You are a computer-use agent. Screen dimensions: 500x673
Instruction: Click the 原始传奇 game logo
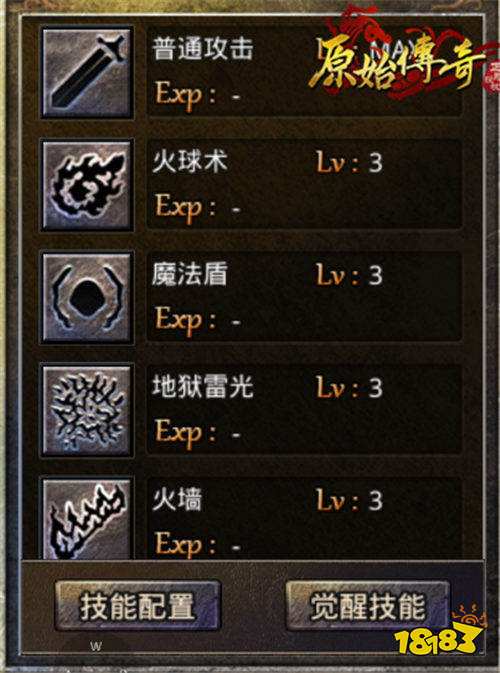397,60
